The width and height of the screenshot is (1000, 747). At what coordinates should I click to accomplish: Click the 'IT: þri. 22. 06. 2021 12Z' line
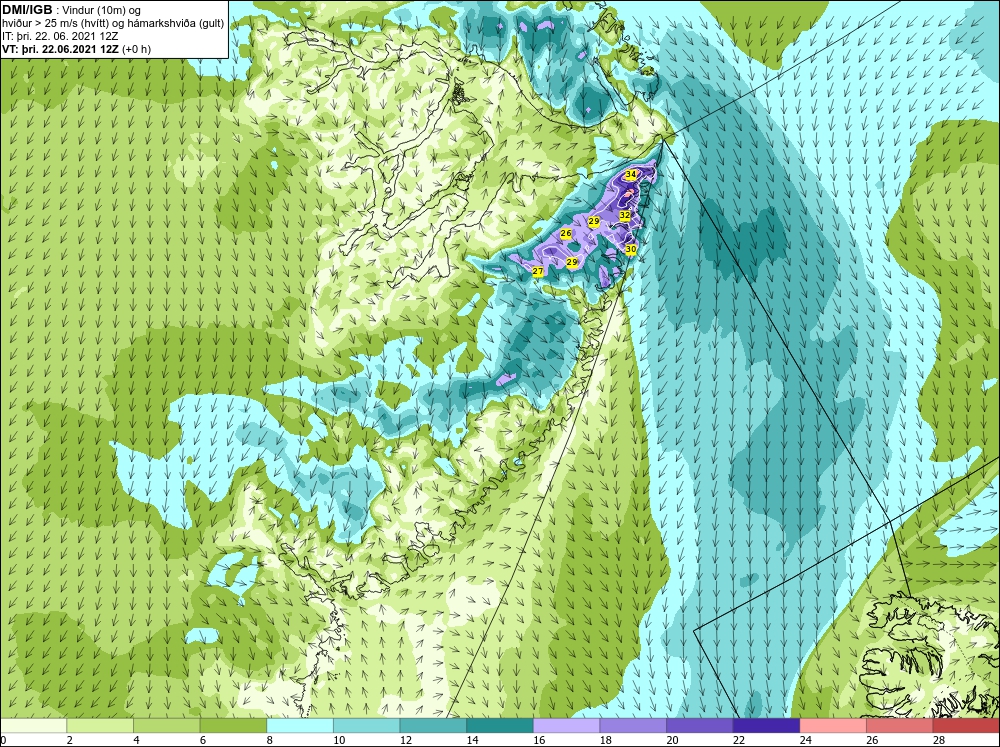click(60, 36)
